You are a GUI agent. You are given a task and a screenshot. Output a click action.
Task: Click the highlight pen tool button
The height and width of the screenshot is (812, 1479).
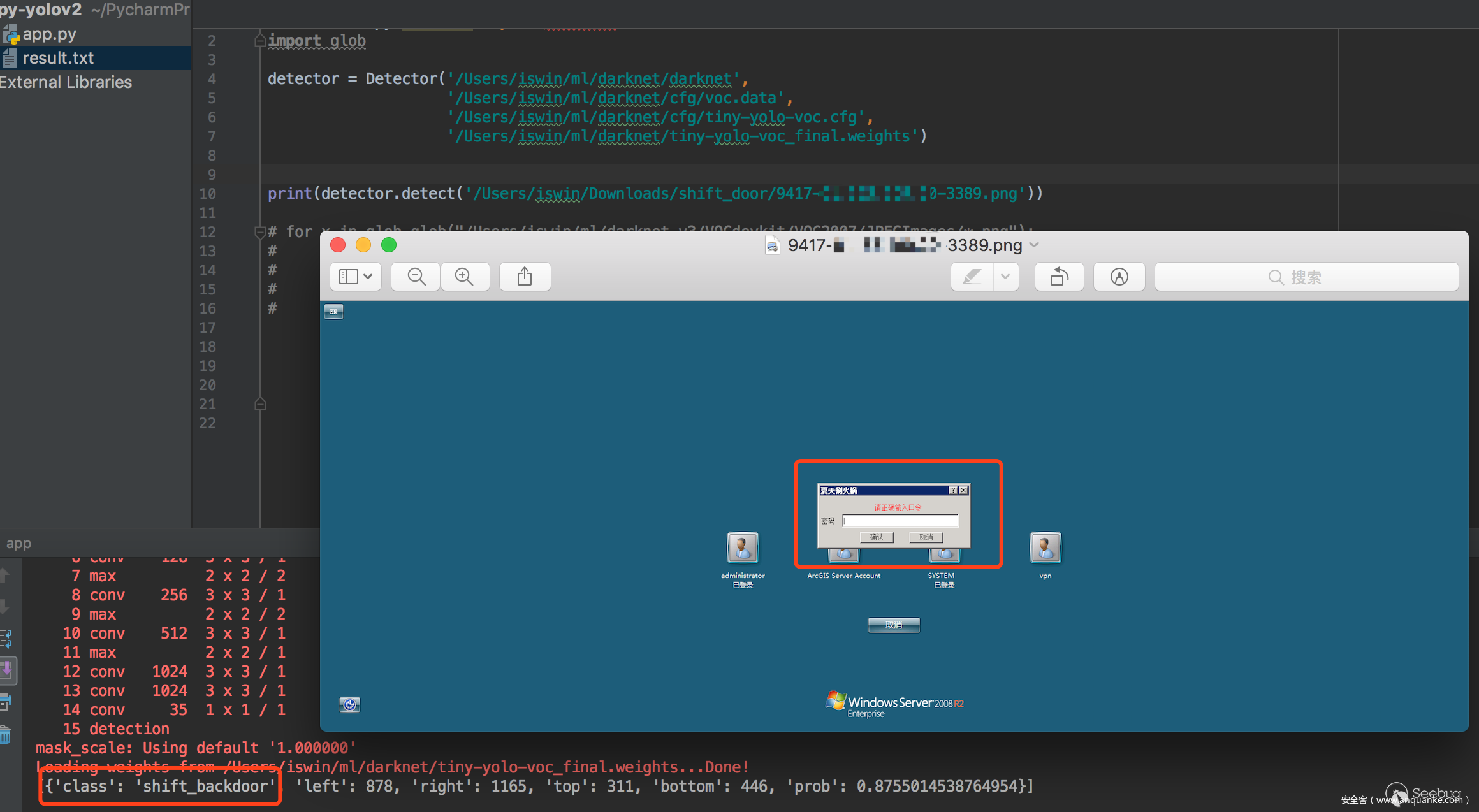click(972, 277)
